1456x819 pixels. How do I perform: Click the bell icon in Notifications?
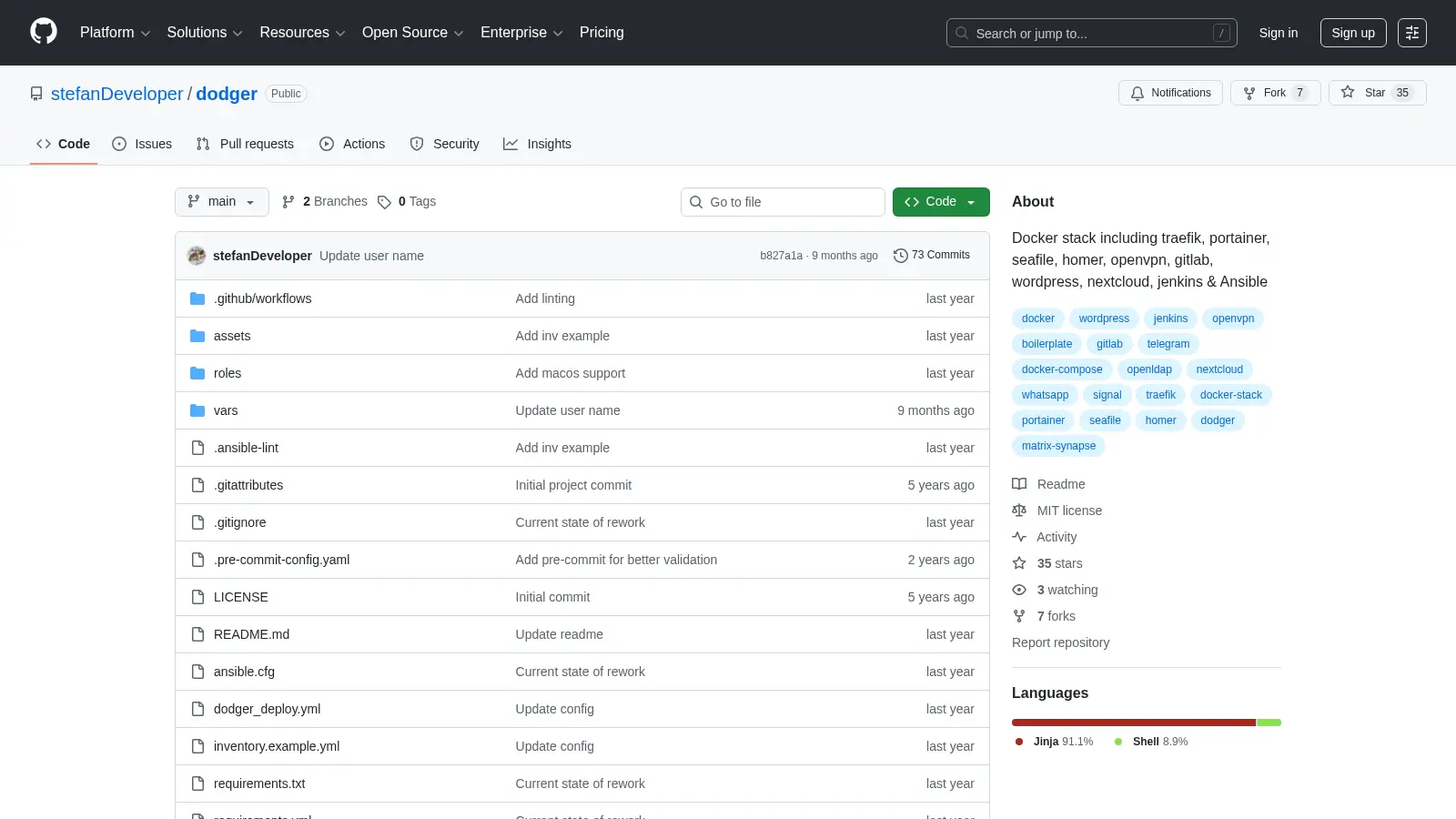coord(1137,93)
